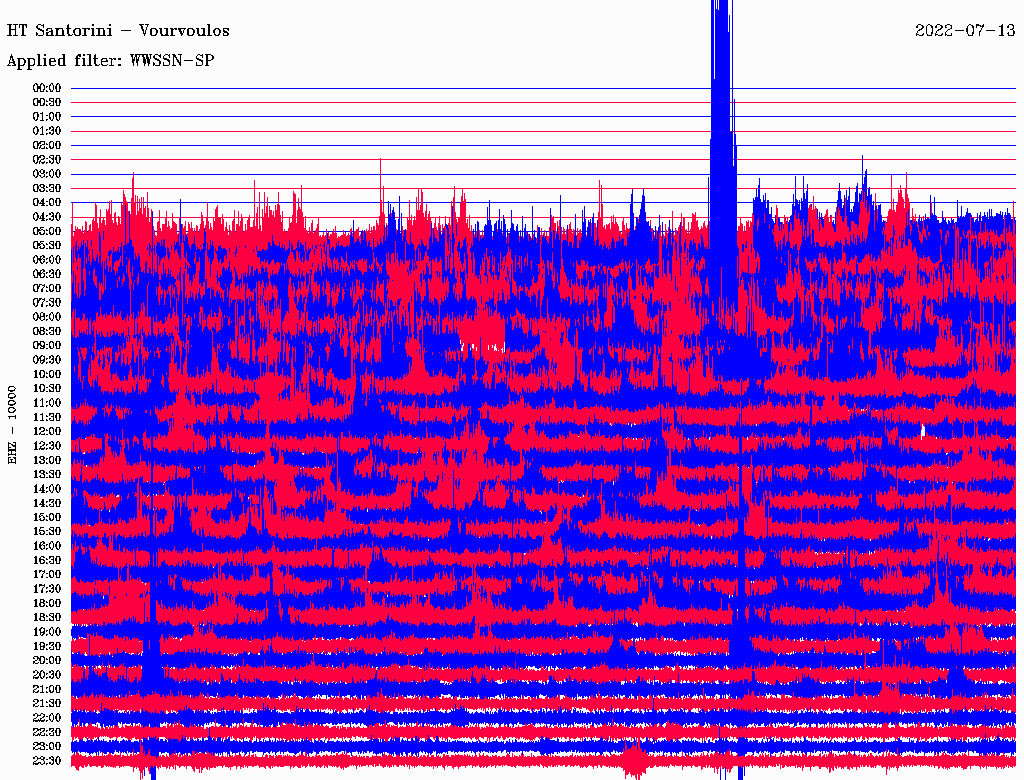Click the EHZ - 10000 axis label
Image resolution: width=1024 pixels, height=780 pixels.
pyautogui.click(x=13, y=424)
